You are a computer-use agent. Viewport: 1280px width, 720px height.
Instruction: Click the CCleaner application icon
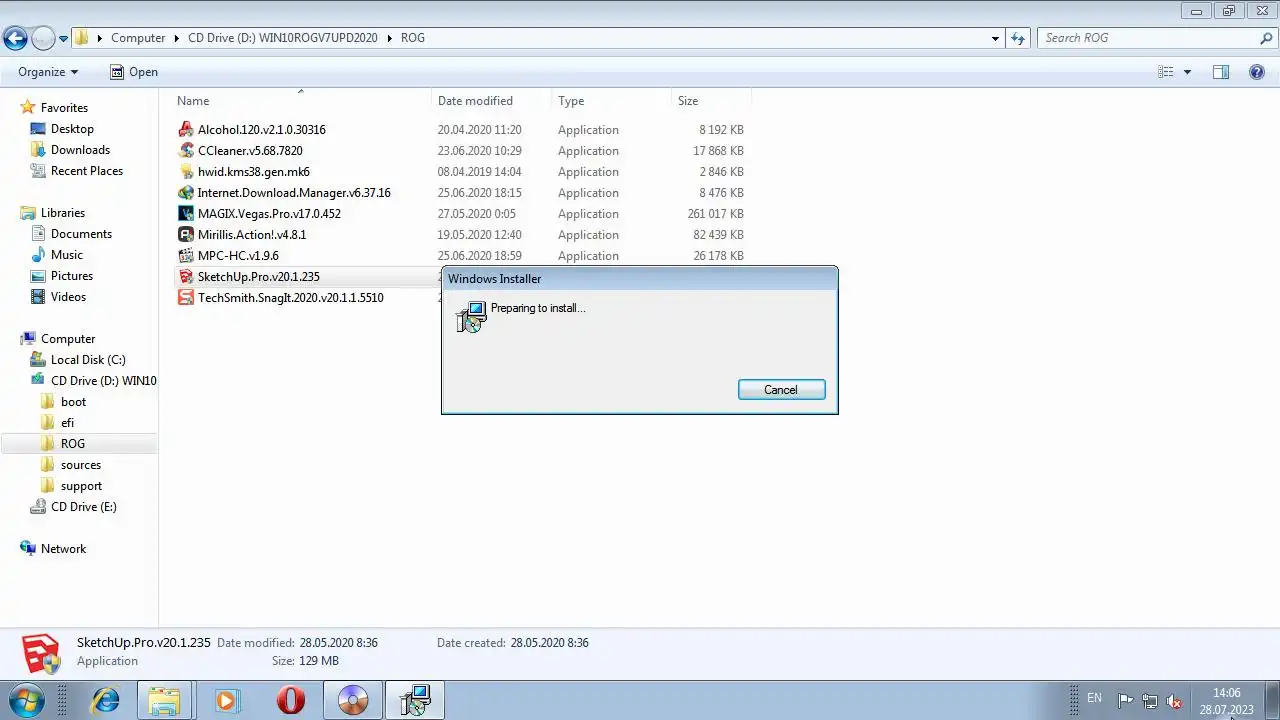coord(186,150)
